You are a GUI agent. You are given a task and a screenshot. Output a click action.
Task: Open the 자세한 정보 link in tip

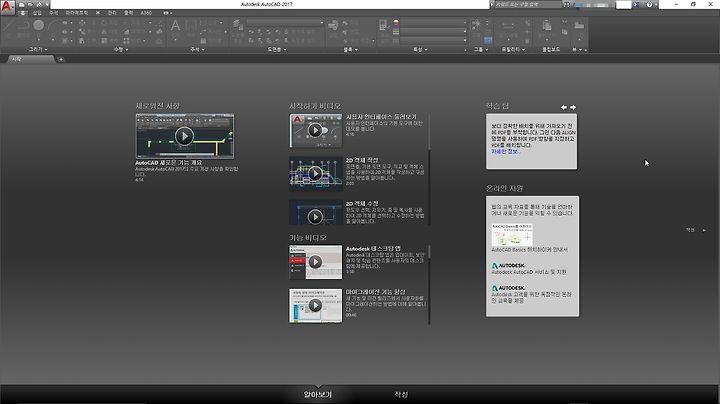pyautogui.click(x=506, y=152)
